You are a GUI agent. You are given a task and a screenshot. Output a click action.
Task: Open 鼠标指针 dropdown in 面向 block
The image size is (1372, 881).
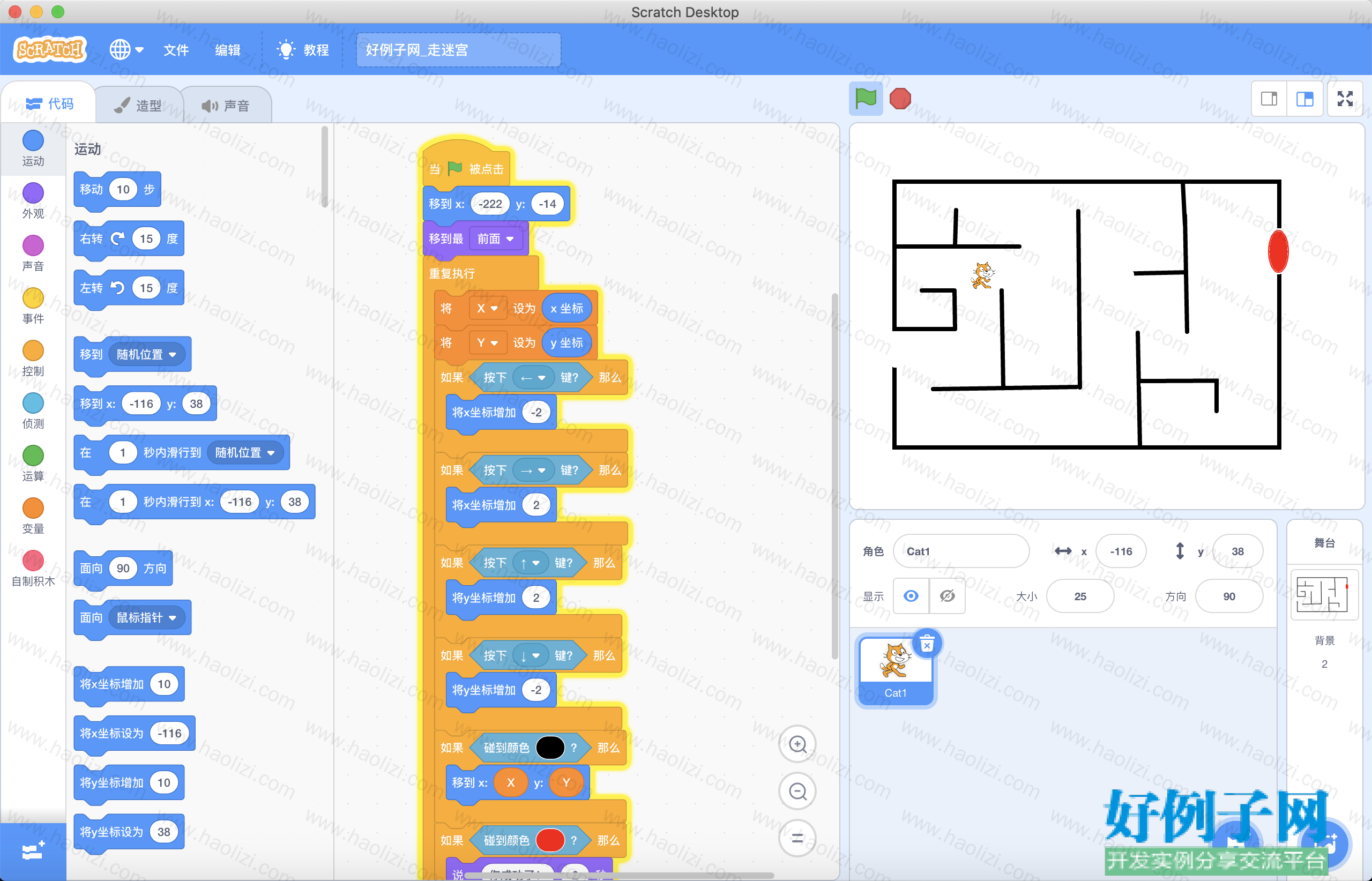[146, 618]
